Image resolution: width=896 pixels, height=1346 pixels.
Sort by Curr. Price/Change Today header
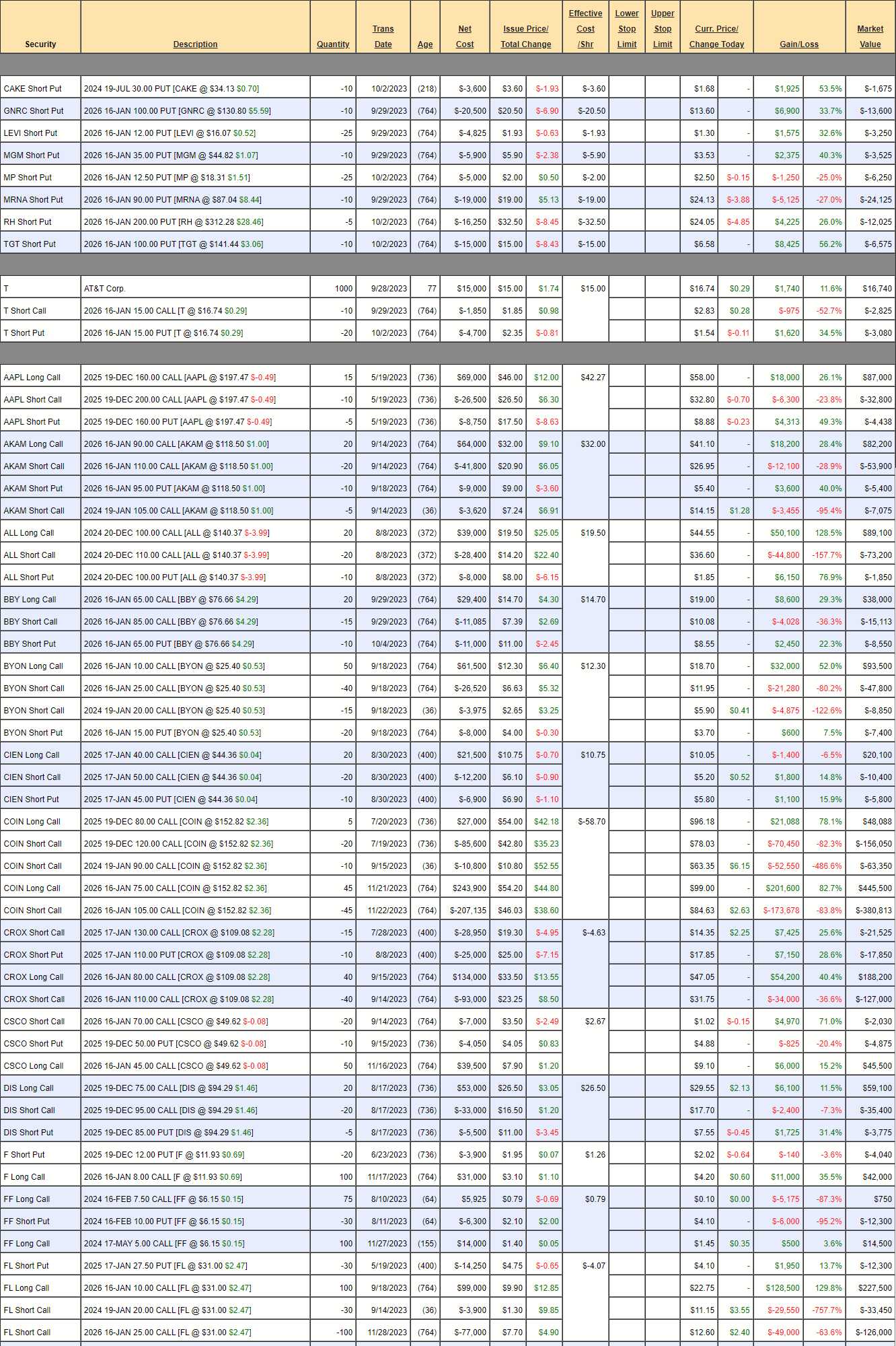click(x=716, y=36)
